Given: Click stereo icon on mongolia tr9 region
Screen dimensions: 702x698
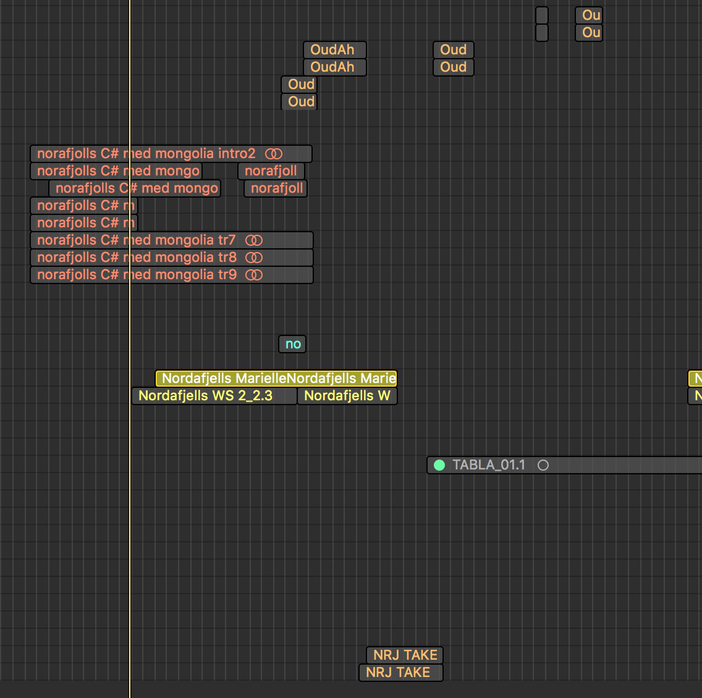Looking at the screenshot, I should (254, 275).
